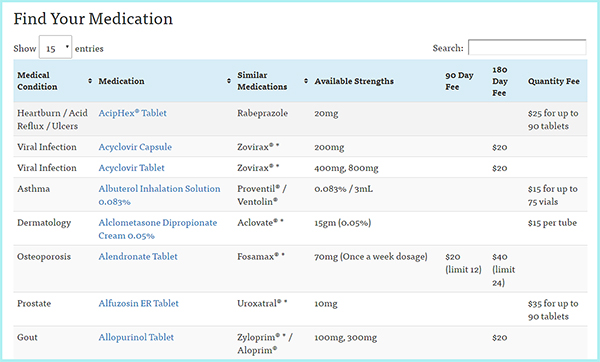Screen dimensions: 600x362
Task: Click the $35 for up to 90 tablets cell
Action: (553, 310)
